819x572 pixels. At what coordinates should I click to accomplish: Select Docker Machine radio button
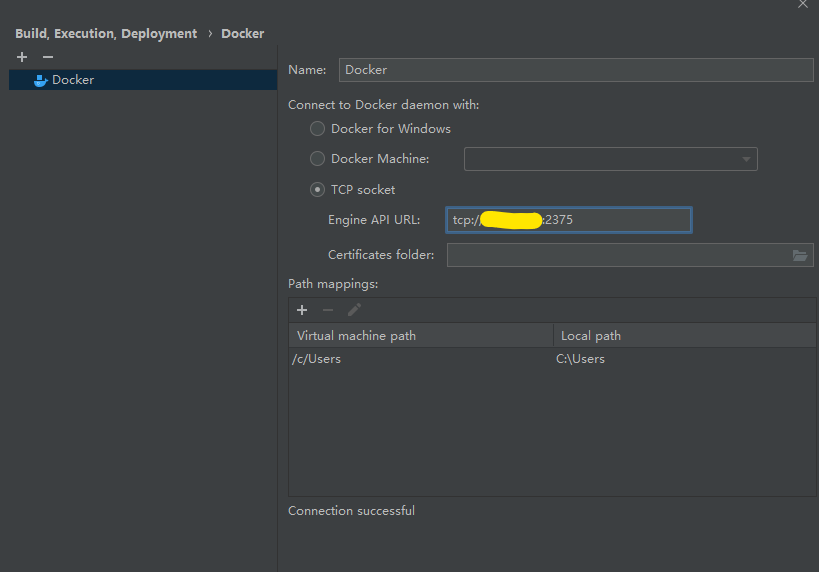(x=317, y=158)
